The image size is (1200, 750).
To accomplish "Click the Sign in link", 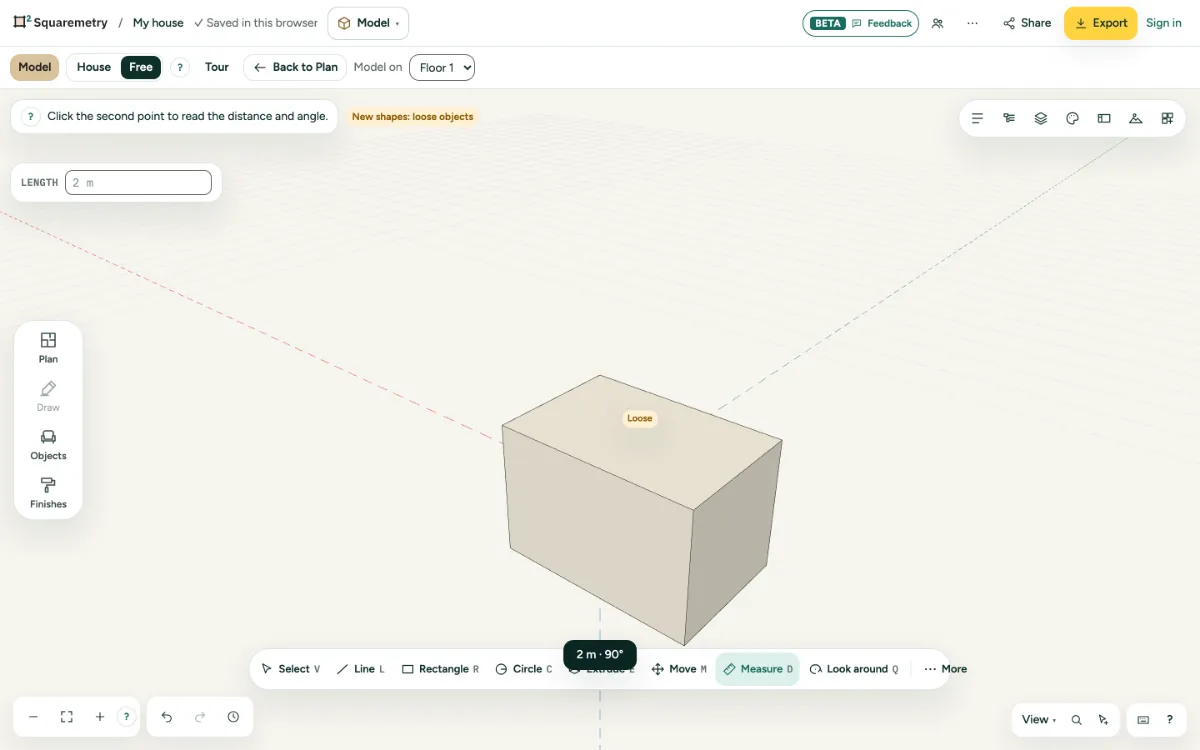I will pyautogui.click(x=1164, y=23).
